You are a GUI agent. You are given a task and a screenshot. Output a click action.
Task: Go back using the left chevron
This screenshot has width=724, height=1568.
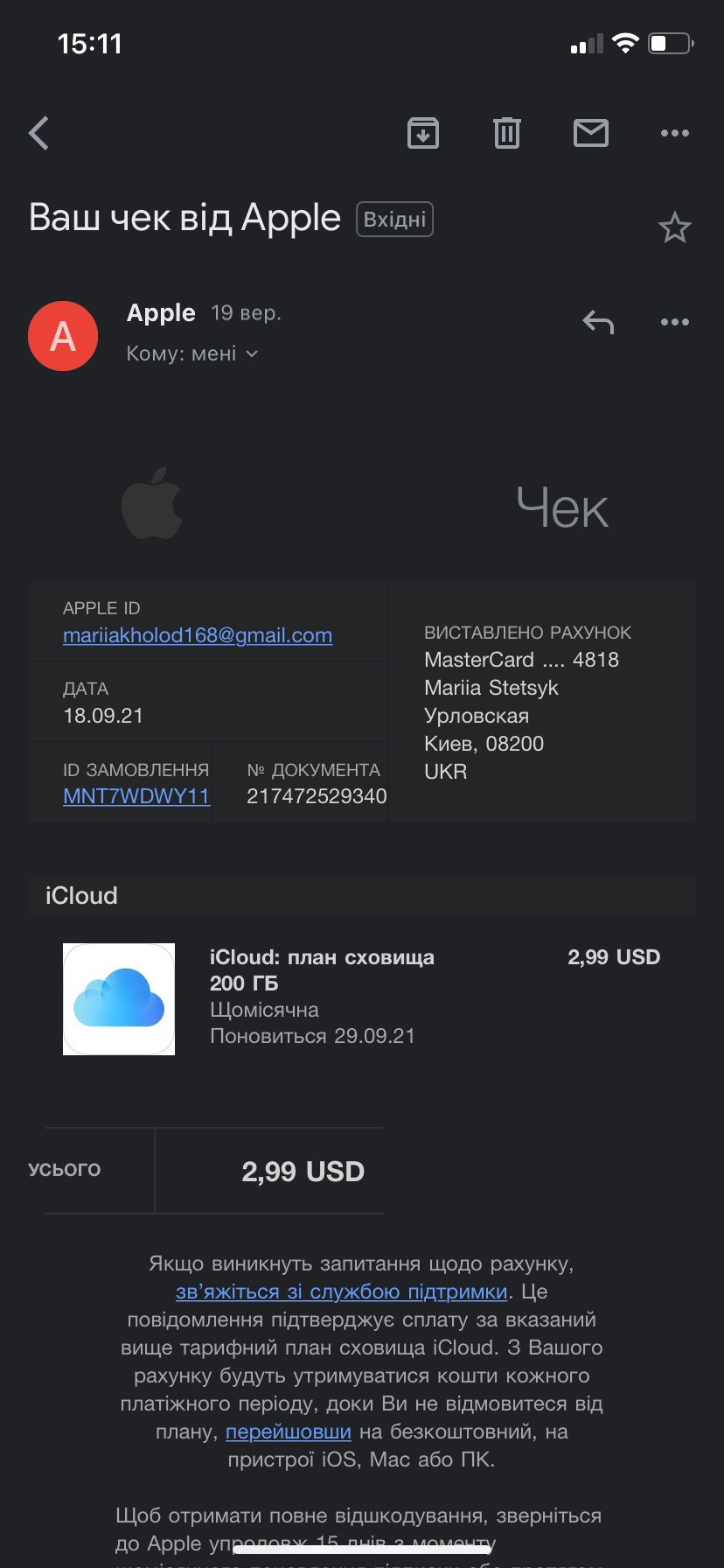tap(38, 133)
